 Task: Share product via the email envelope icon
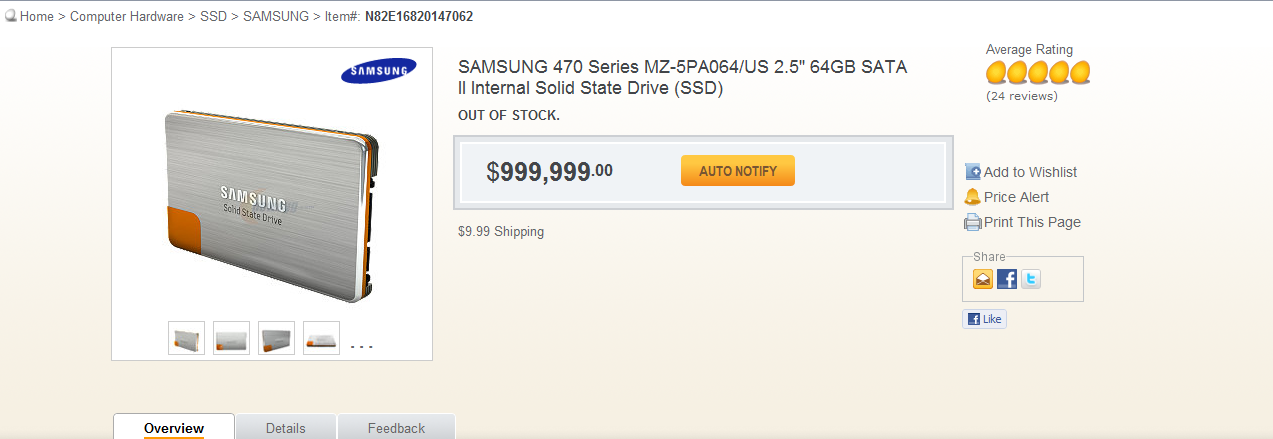click(983, 279)
